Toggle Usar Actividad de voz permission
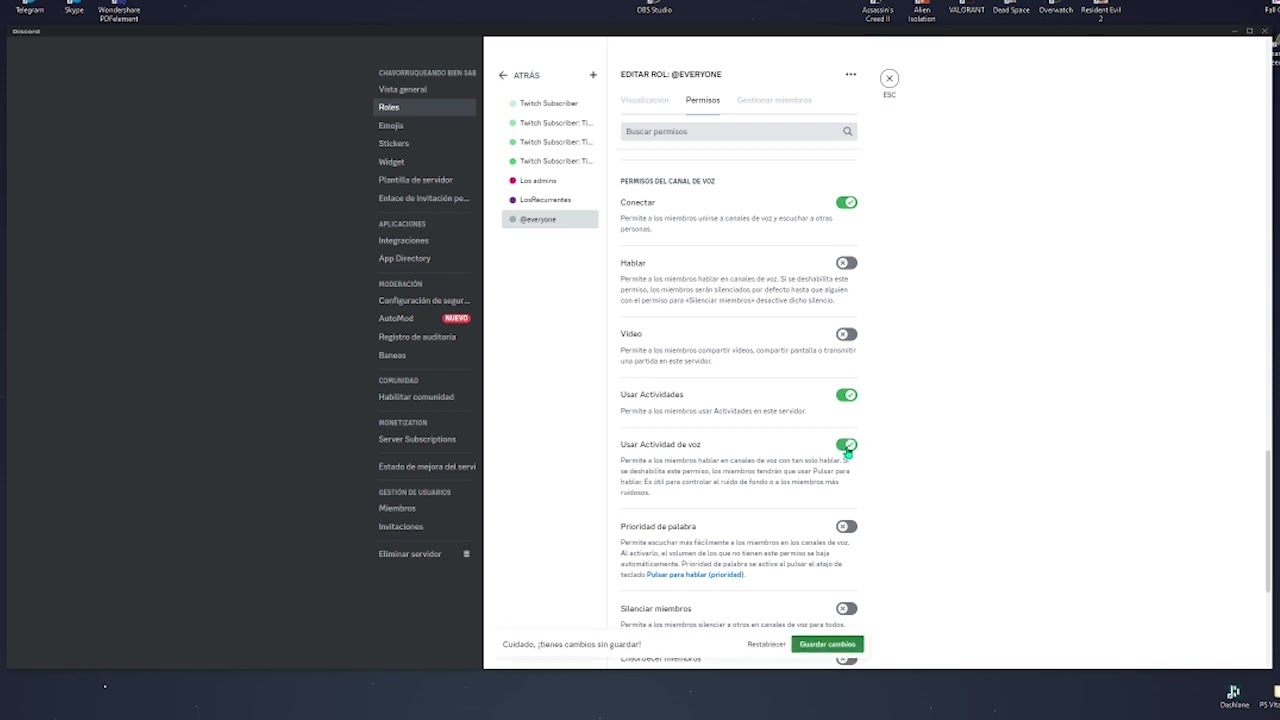Screen dimensions: 1280x720 point(847,445)
